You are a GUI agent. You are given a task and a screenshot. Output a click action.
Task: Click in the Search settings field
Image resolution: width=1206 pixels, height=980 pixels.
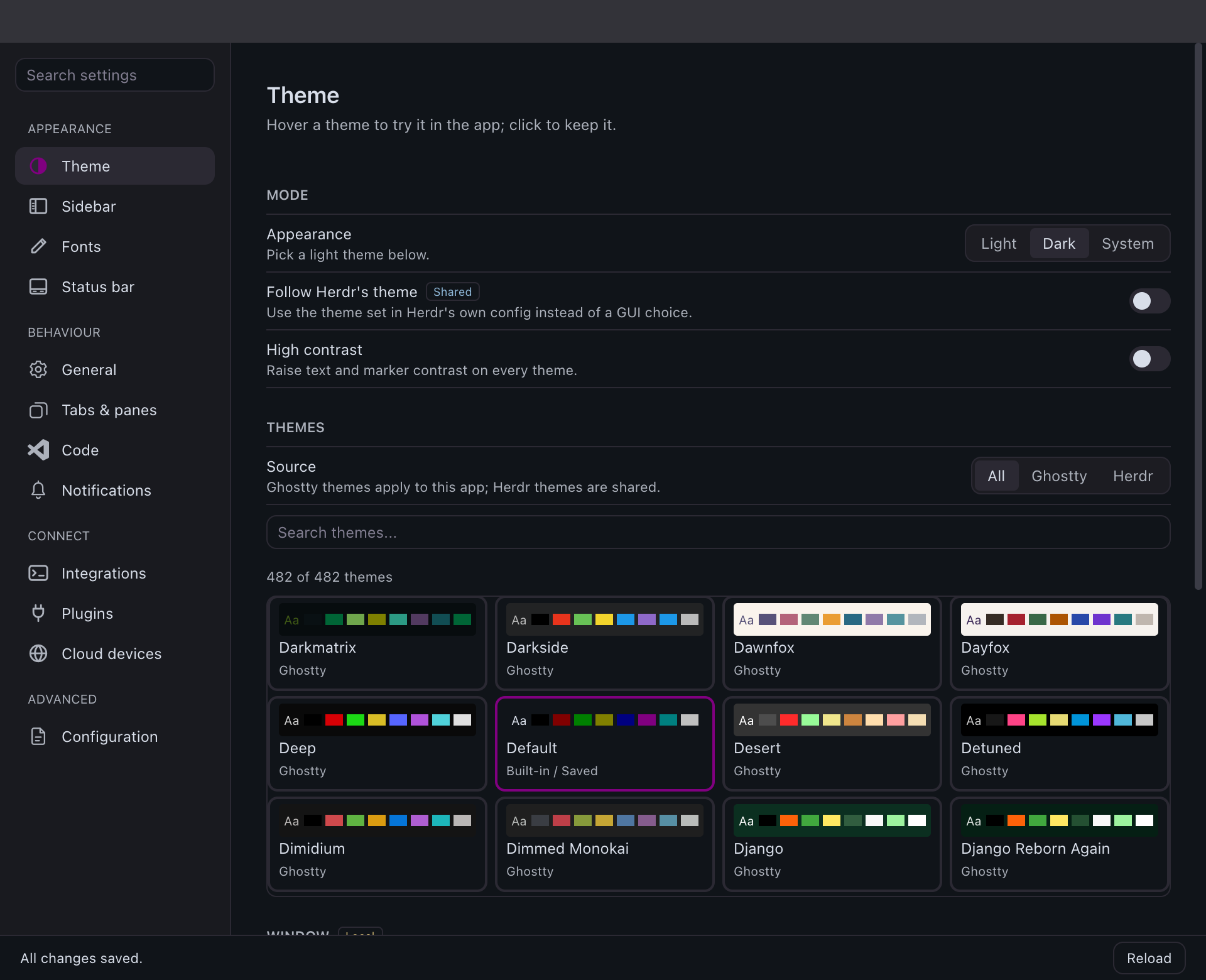(115, 75)
